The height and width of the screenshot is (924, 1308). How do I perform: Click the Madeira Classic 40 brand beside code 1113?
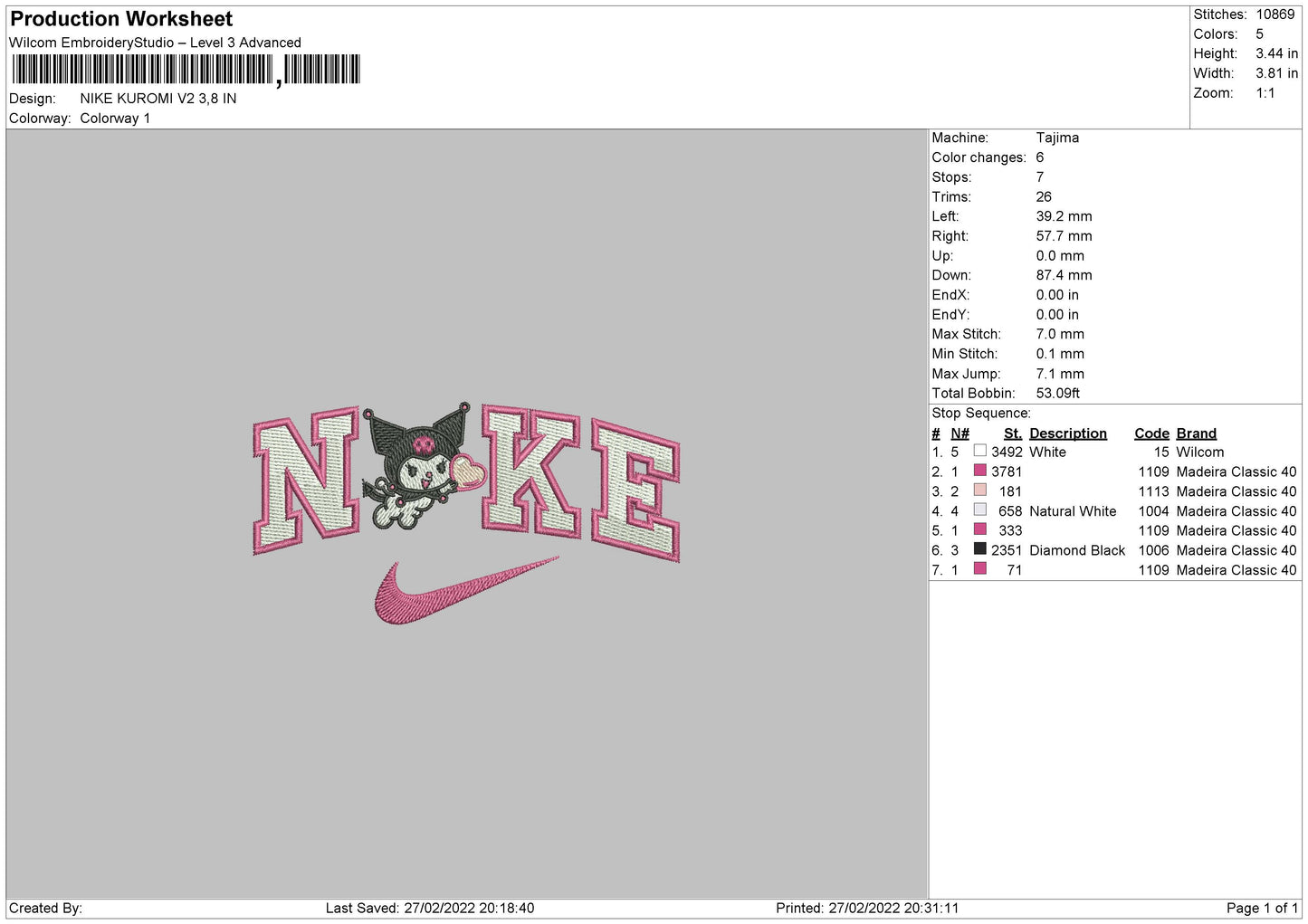click(x=1236, y=491)
